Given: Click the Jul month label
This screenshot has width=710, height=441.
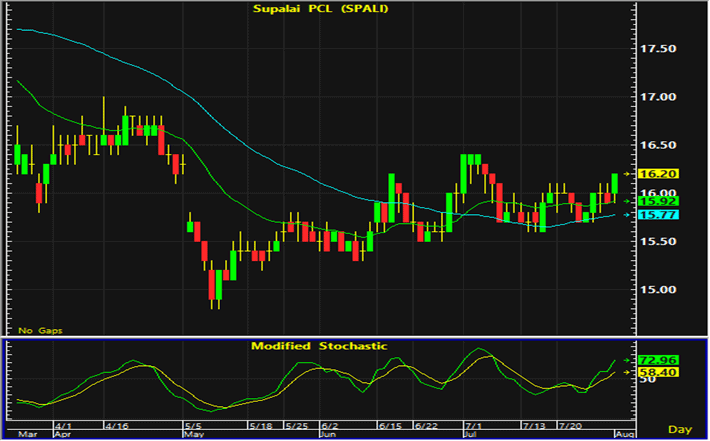Looking at the screenshot, I should point(471,435).
